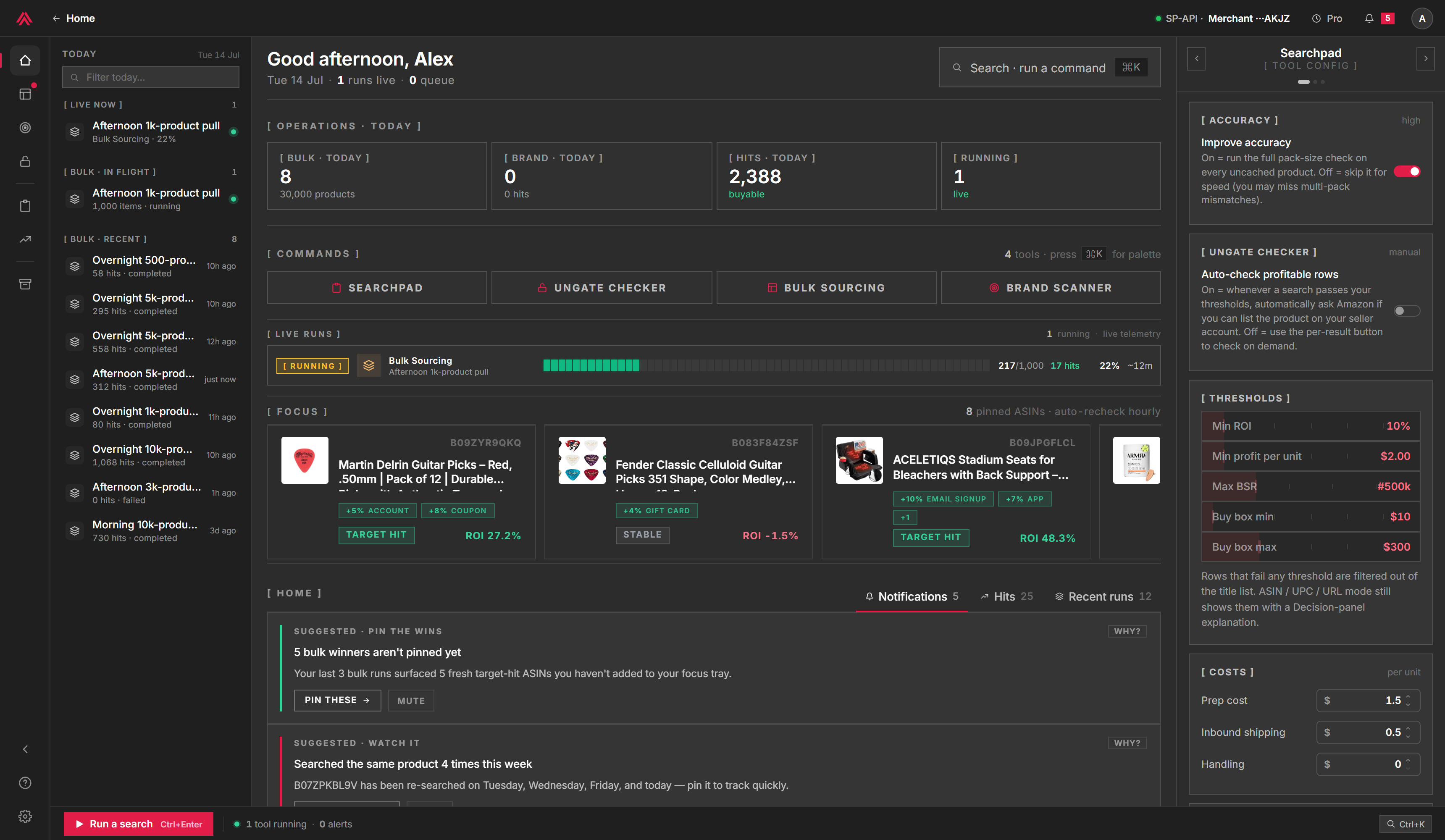Launch the BRAND SCANNER command
Viewport: 1445px width, 840px height.
tap(1051, 288)
